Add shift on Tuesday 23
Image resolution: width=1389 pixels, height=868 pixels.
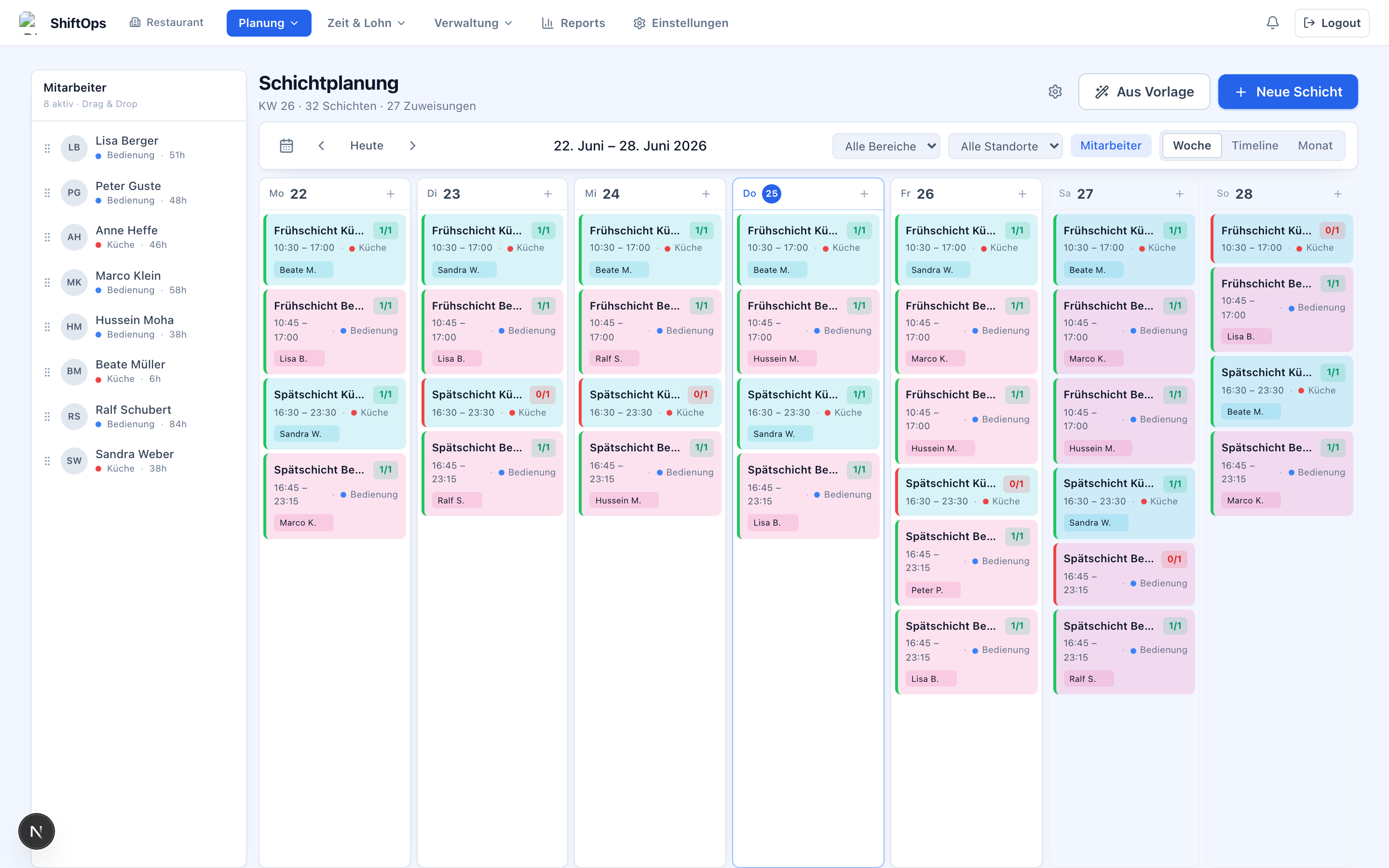pyautogui.click(x=548, y=194)
